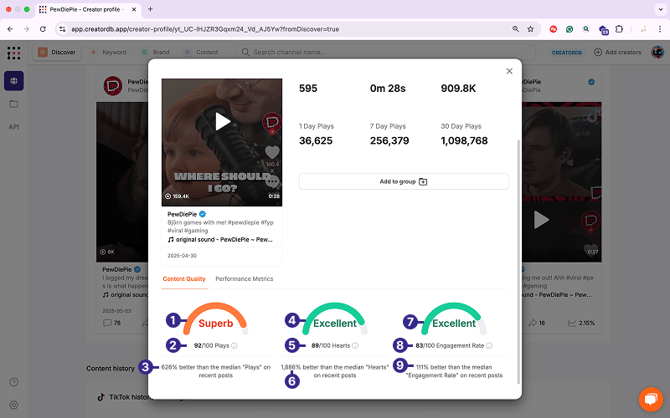Open a new browser tab
This screenshot has height=418, width=670.
[x=150, y=9]
